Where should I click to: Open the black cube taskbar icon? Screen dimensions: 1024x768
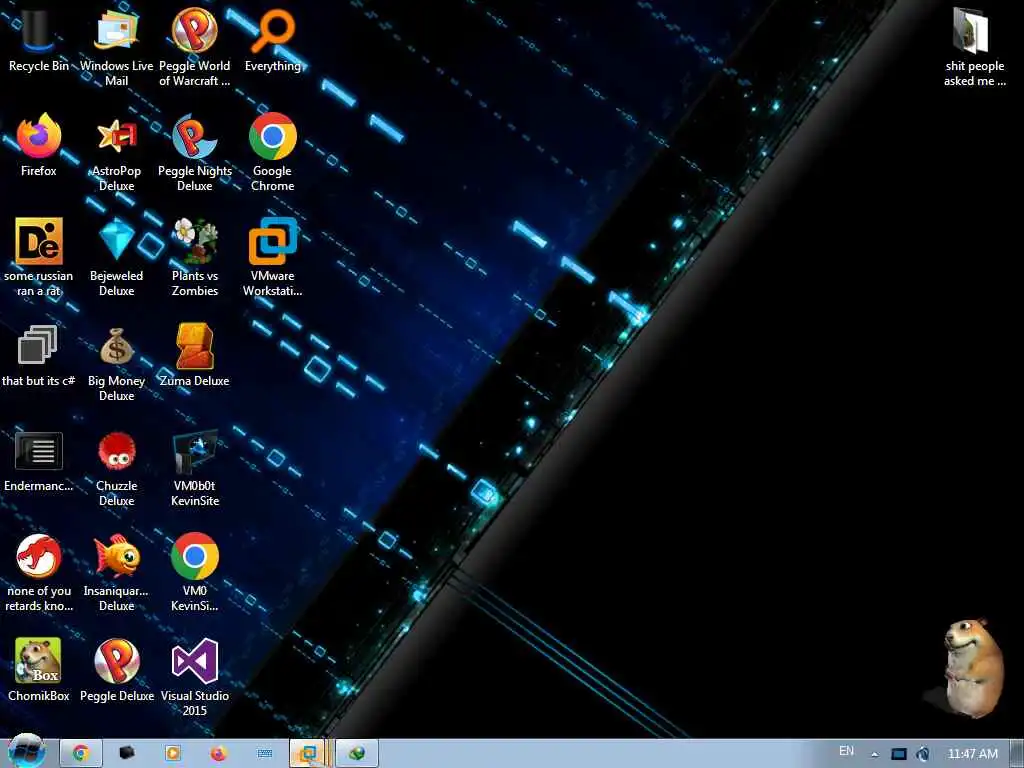coord(127,754)
